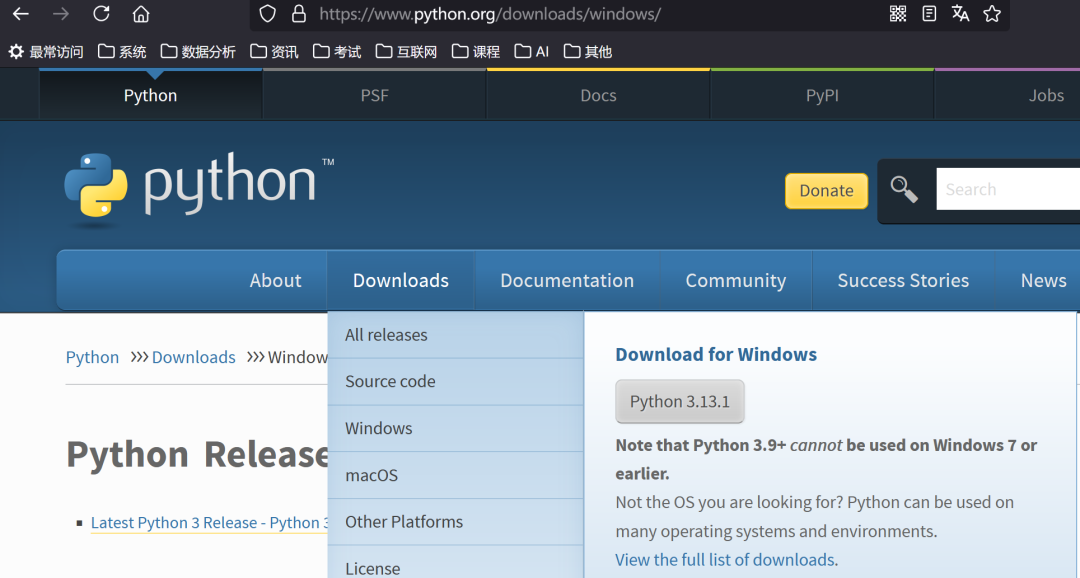Screen dimensions: 1080x578
Task: Follow View the full list of downloads link
Action: click(x=725, y=559)
